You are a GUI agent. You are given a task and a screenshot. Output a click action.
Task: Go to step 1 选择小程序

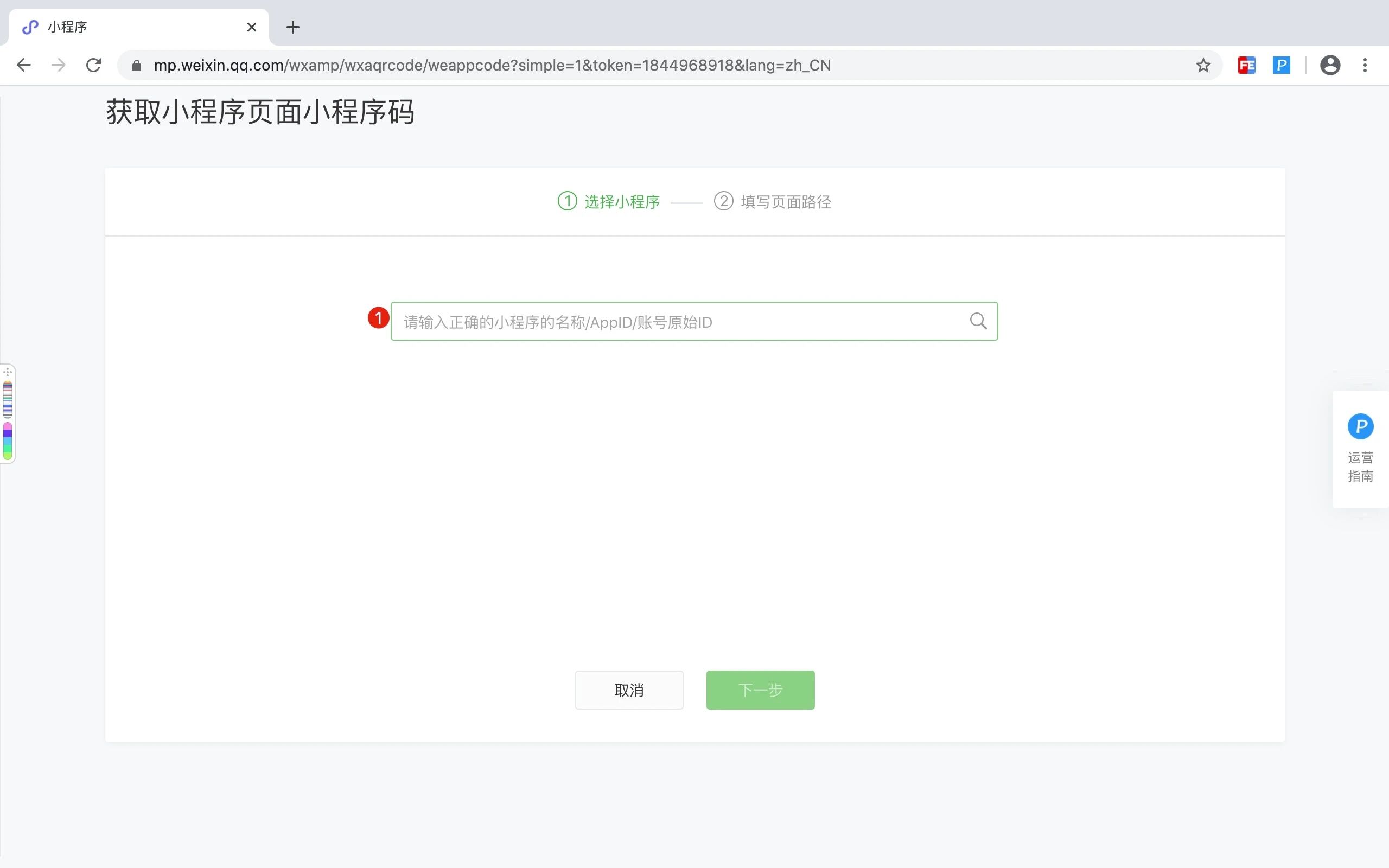click(x=609, y=201)
